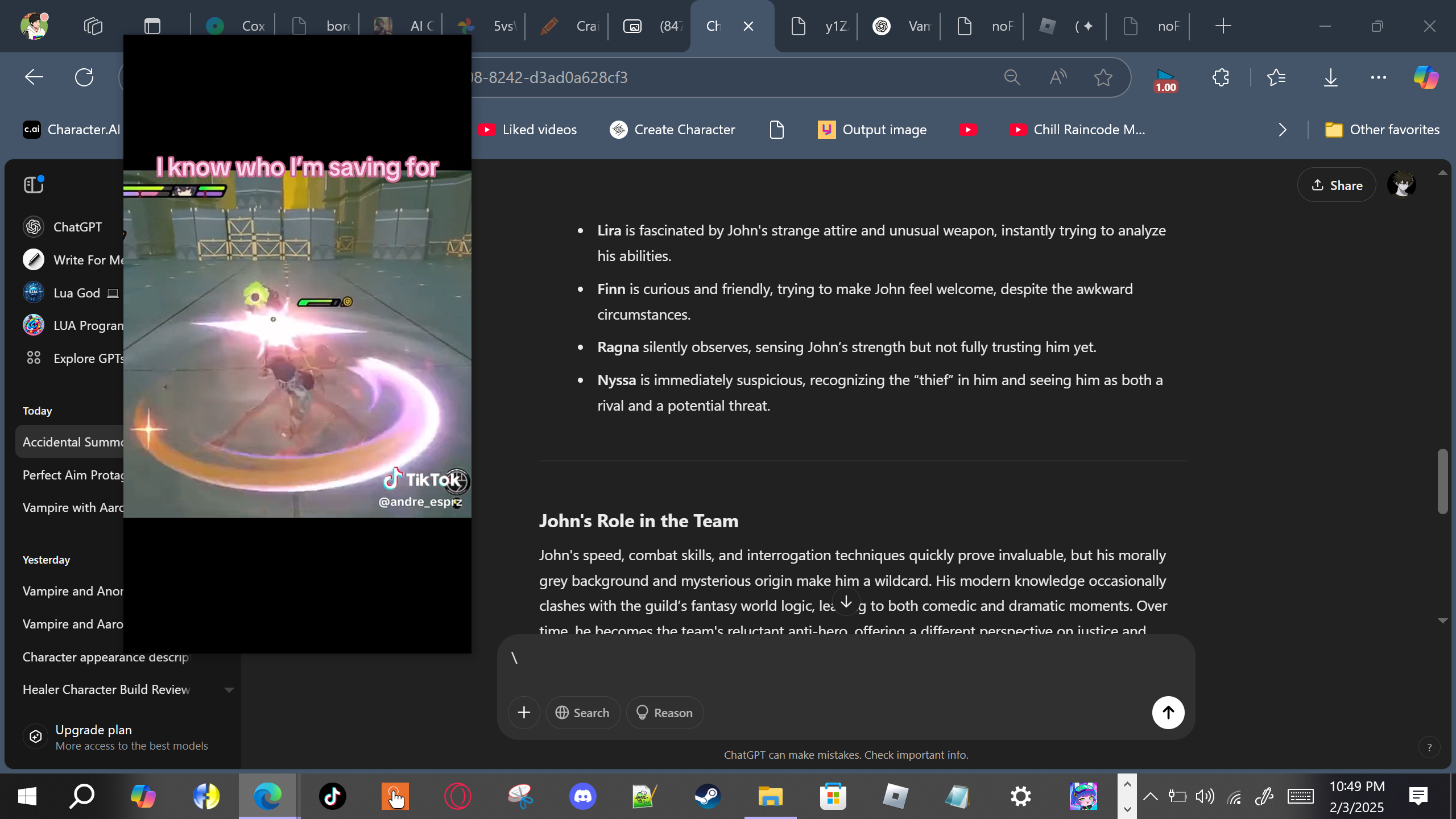This screenshot has width=1456, height=819.
Task: Open the ChatGPT account avatar
Action: tap(1401, 185)
